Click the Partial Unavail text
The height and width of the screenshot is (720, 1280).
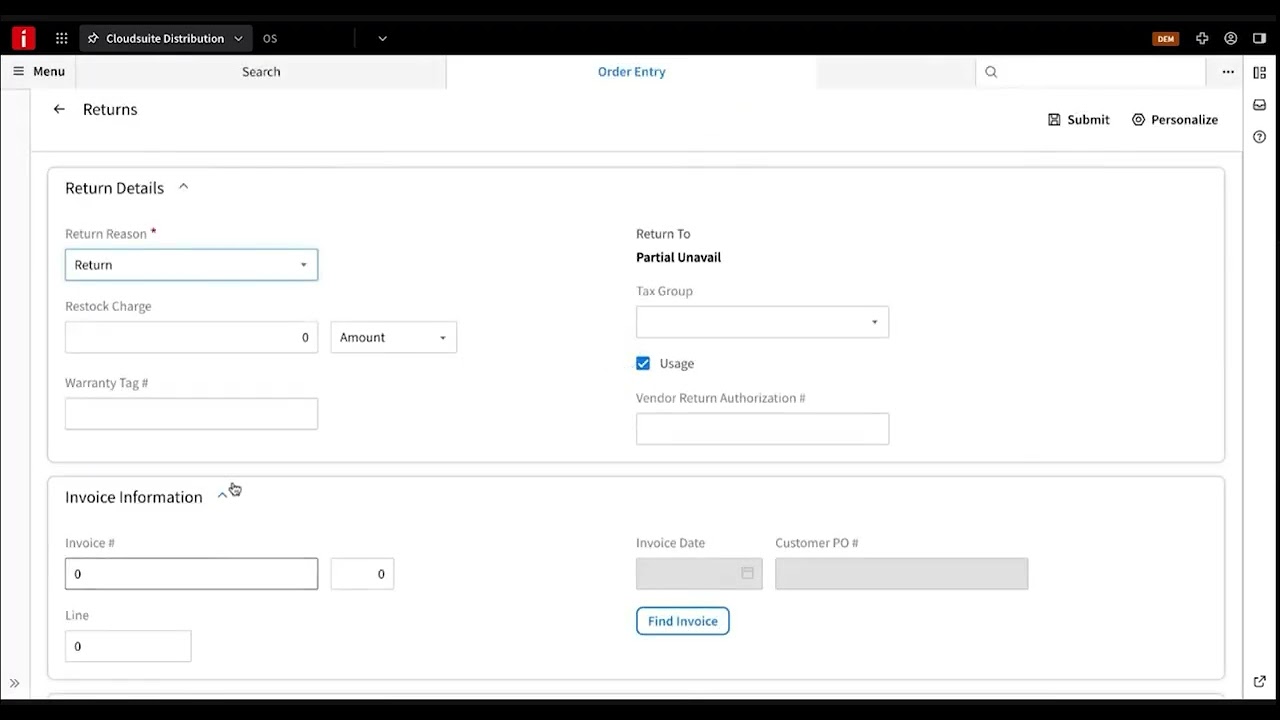point(678,257)
